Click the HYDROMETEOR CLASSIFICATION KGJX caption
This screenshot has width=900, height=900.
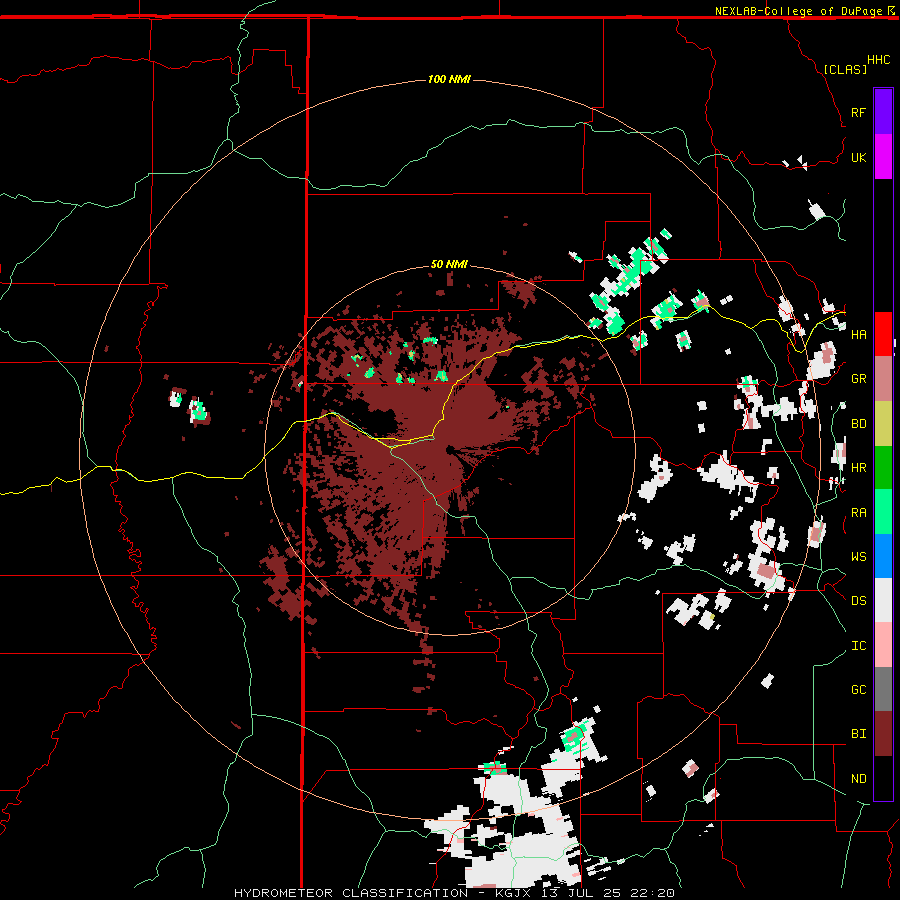click(454, 893)
